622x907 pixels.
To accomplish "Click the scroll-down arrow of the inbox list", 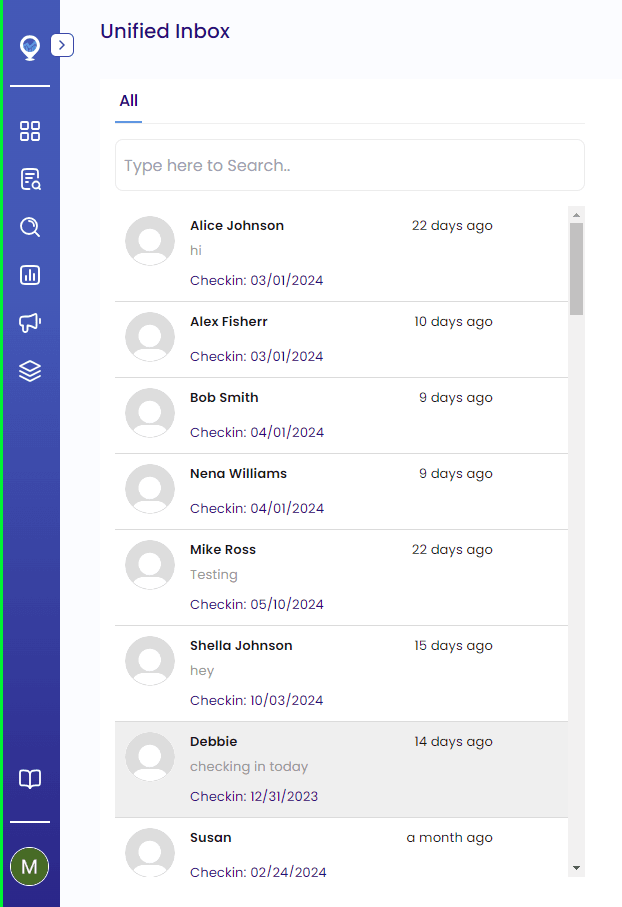I will [x=576, y=868].
